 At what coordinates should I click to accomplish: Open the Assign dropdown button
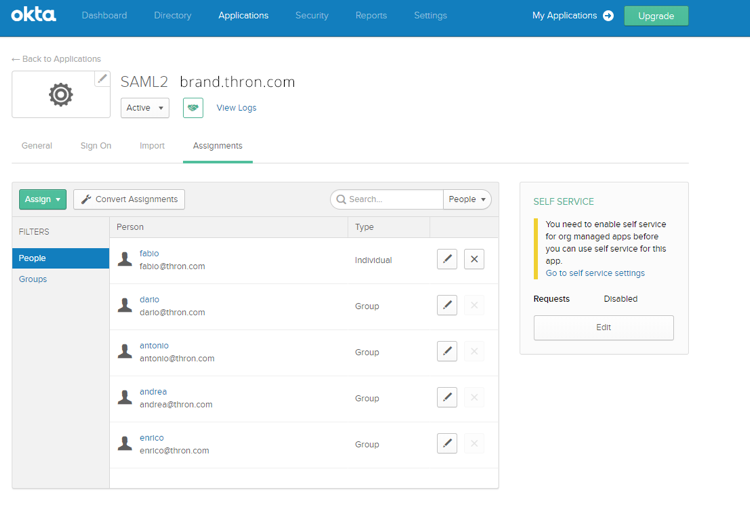coord(43,199)
